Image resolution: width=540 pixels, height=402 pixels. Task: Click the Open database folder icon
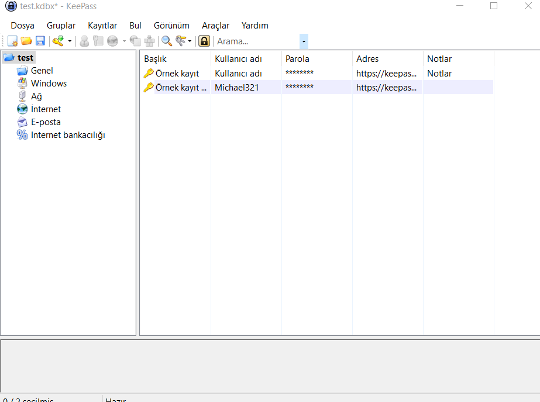coord(26,41)
